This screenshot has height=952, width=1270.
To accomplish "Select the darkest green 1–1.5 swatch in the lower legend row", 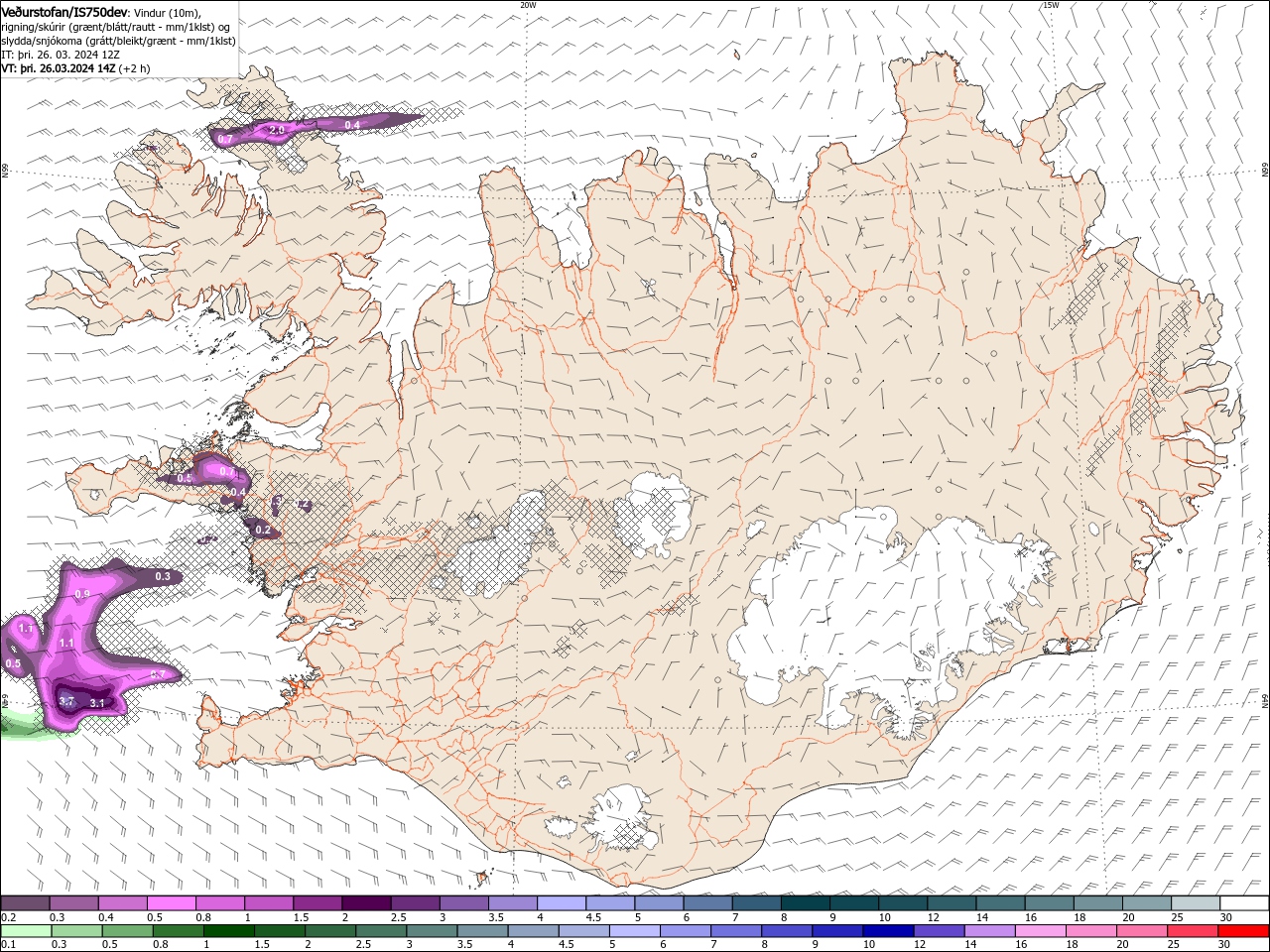I will tap(230, 931).
